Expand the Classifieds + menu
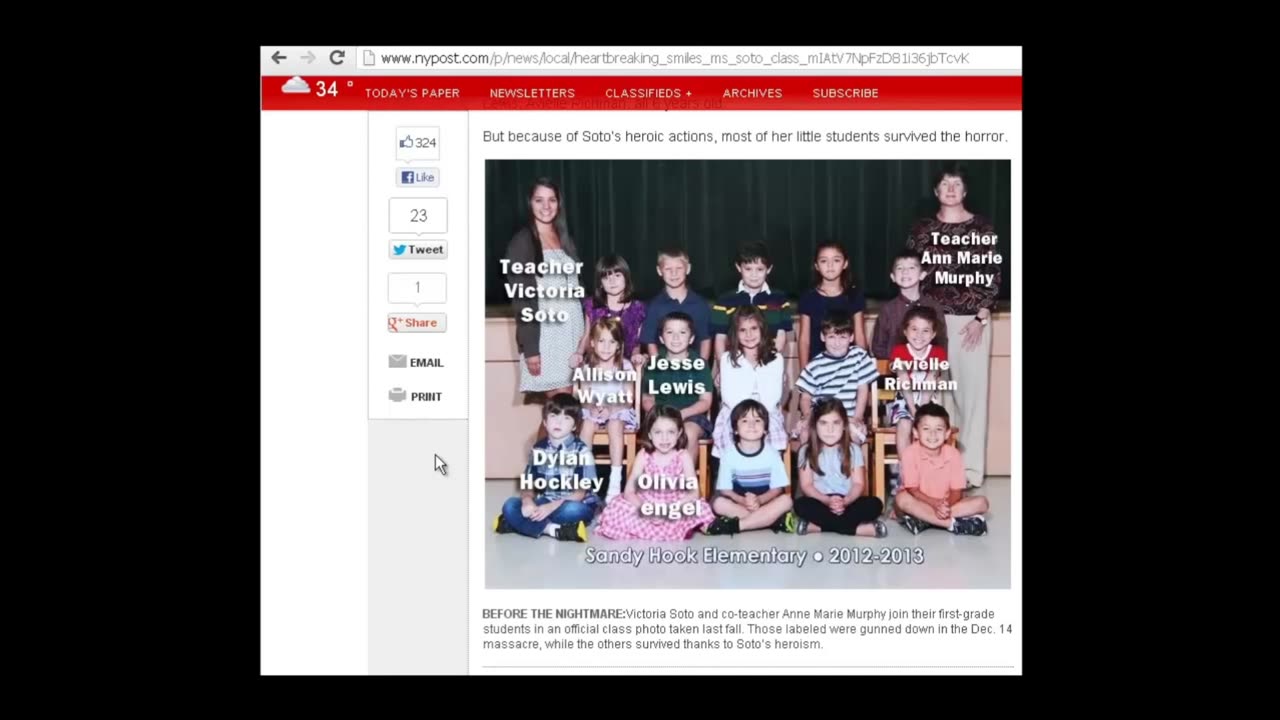Viewport: 1280px width, 720px height. point(648,93)
